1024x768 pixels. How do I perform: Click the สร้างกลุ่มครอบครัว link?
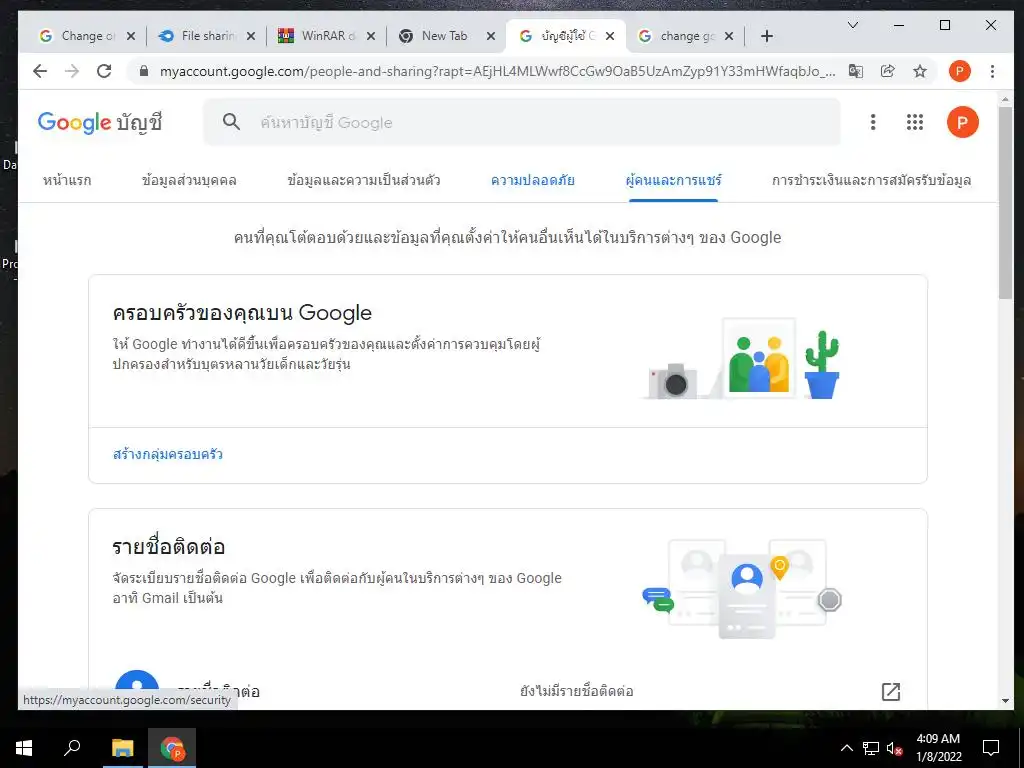168,454
